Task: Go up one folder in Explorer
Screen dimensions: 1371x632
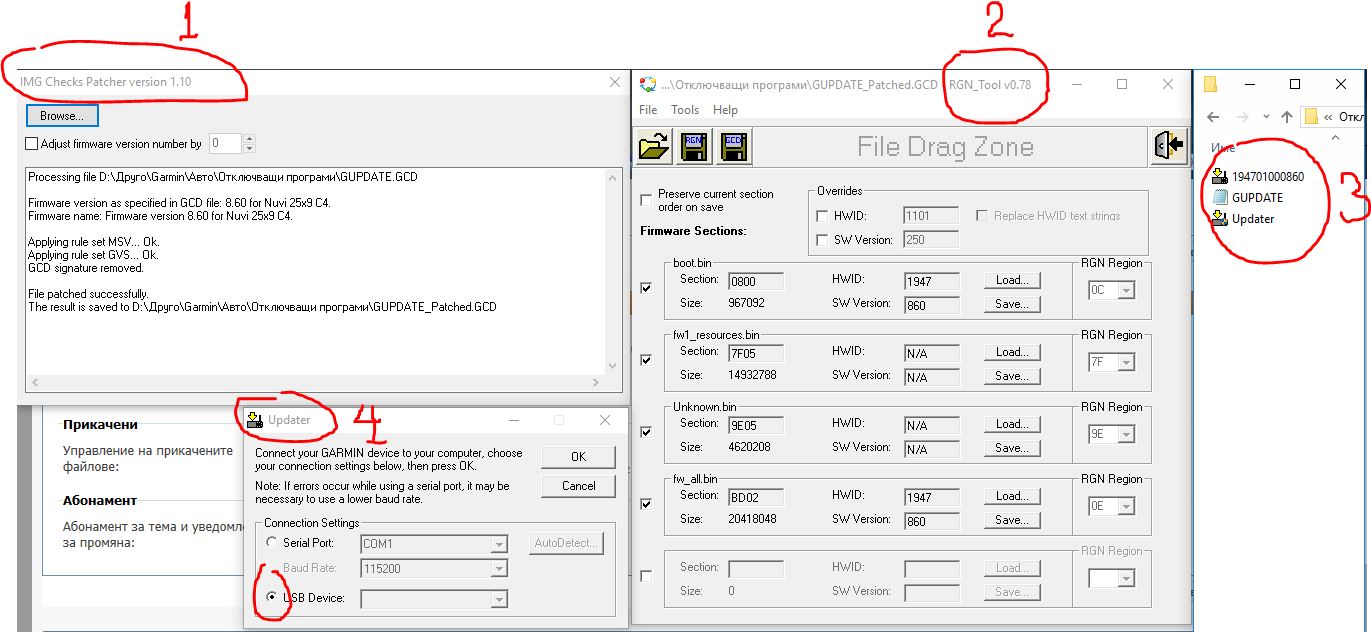Action: click(1287, 117)
